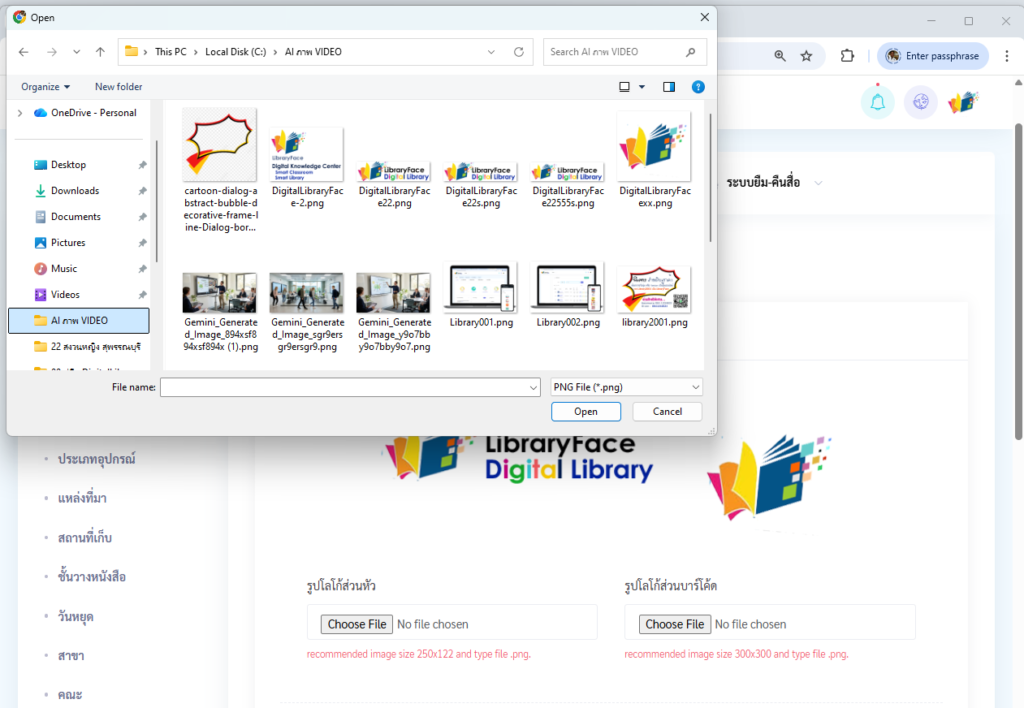1024x708 pixels.
Task: Open the Chrome extensions puzzle icon
Action: tap(847, 56)
